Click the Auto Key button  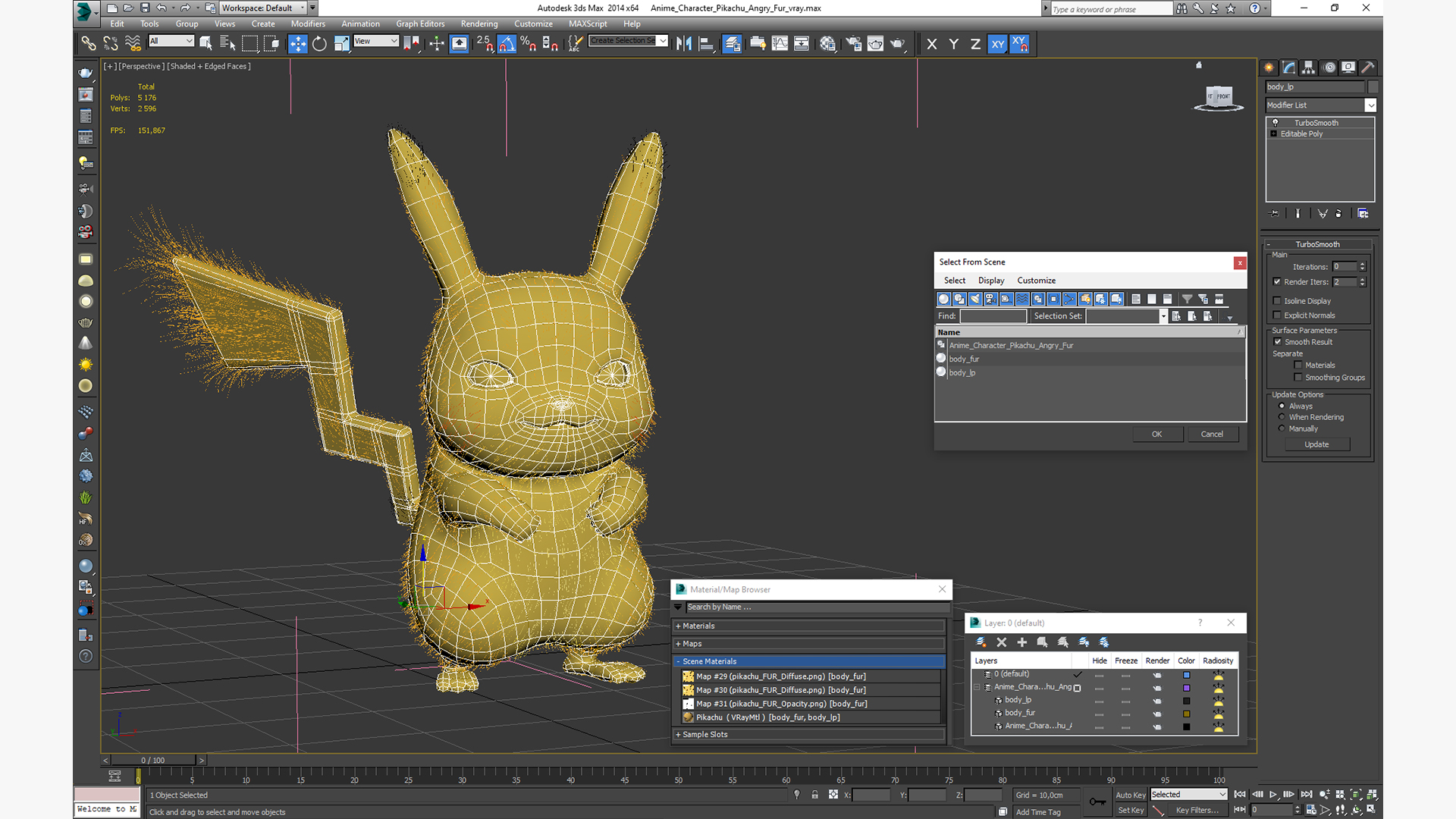(1131, 795)
